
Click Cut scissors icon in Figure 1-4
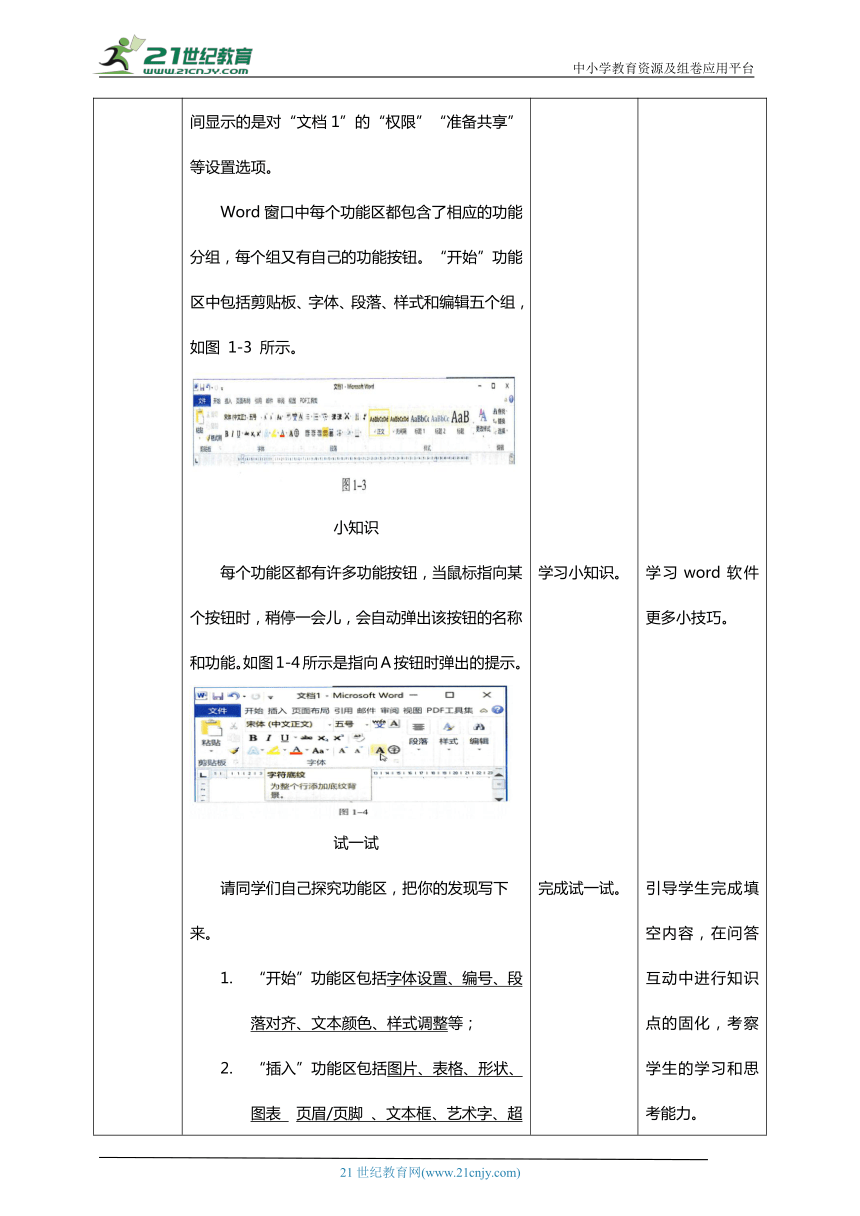[x=234, y=724]
